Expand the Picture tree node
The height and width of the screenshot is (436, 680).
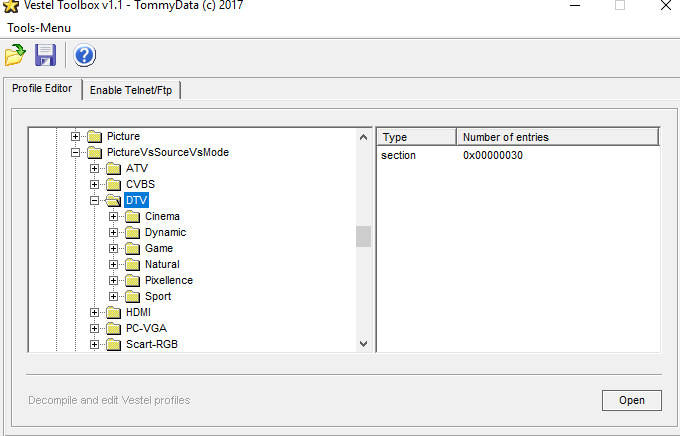75,136
